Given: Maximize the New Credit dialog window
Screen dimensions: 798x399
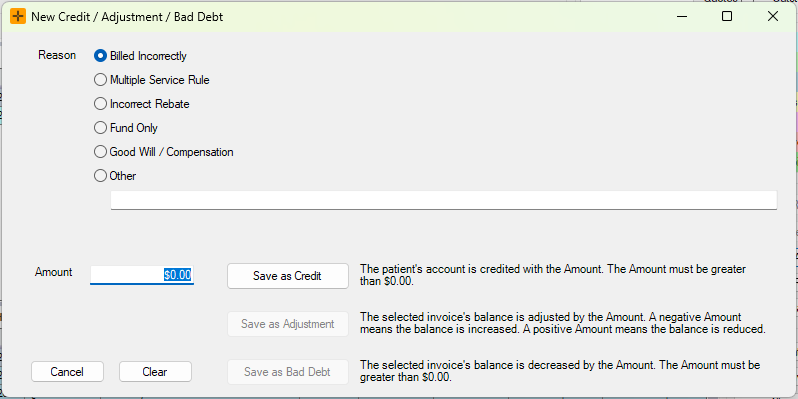Looking at the screenshot, I should pos(727,16).
